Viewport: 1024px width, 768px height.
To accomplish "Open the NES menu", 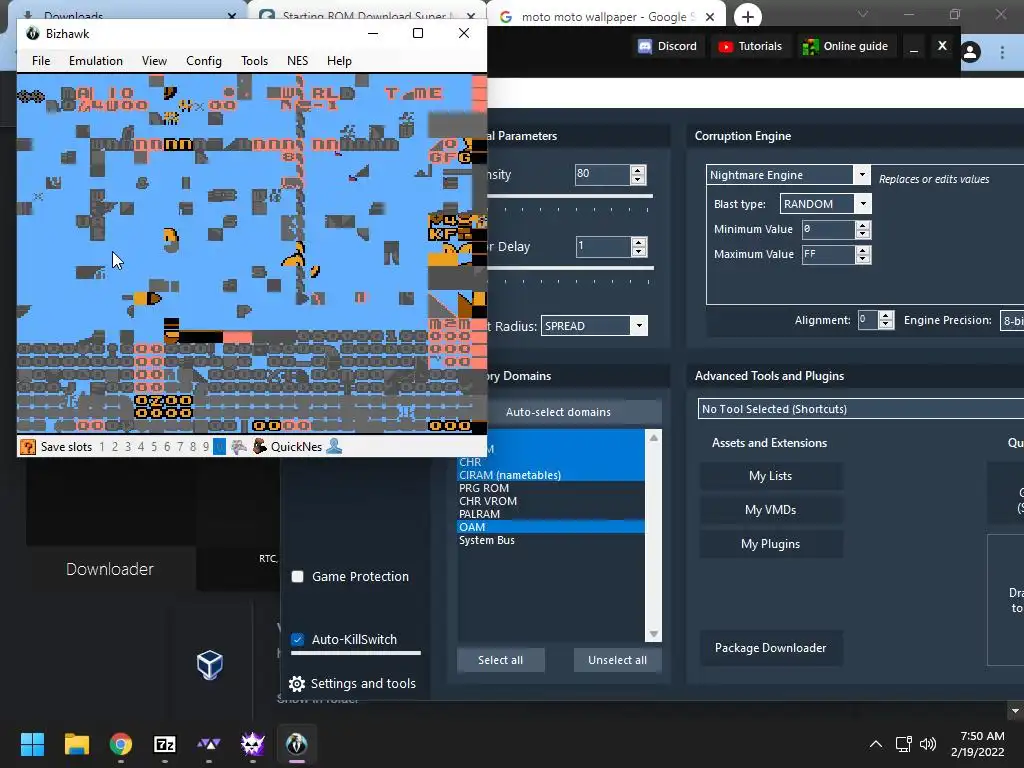I will [297, 61].
